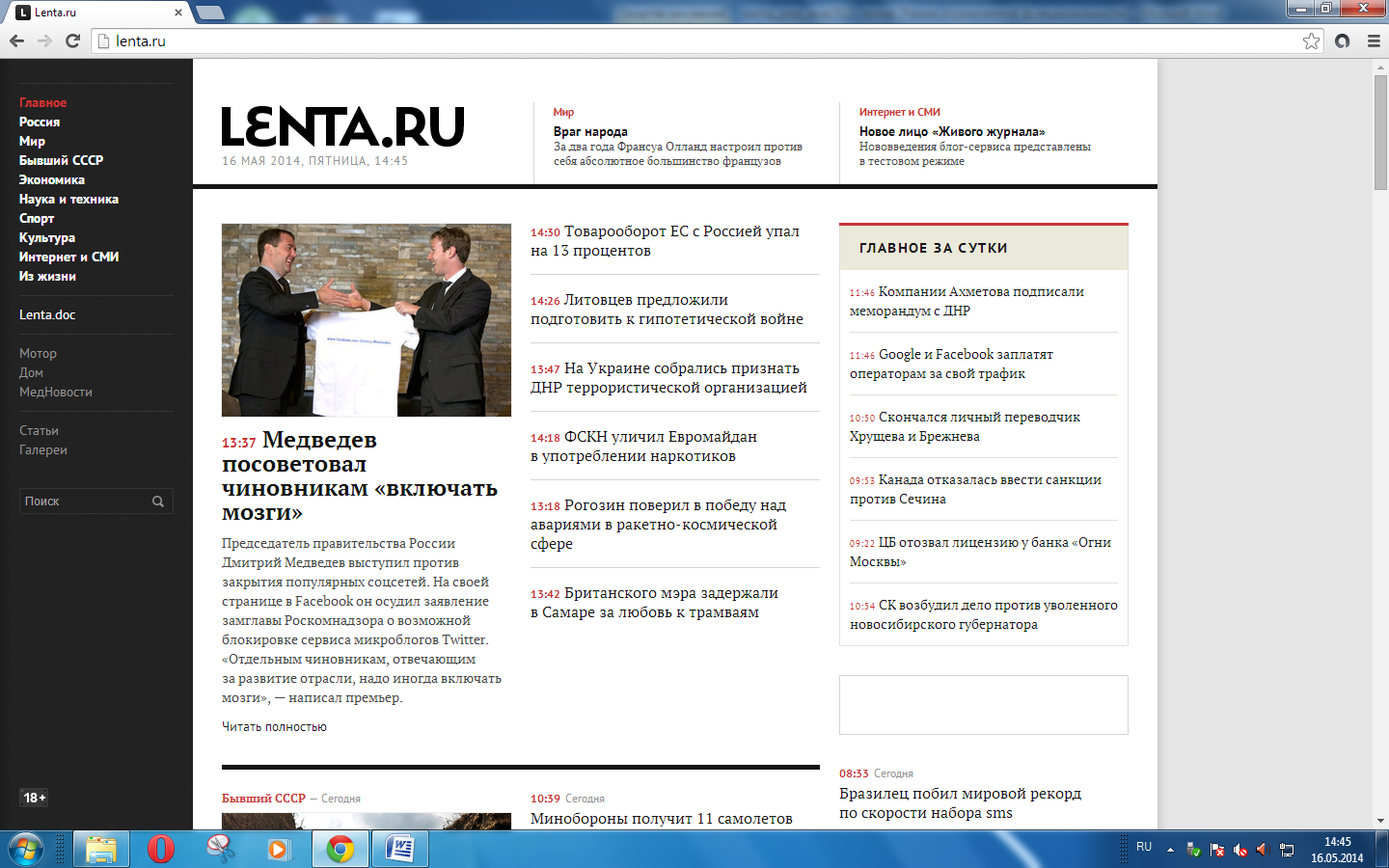Click the red Бывший СССР label above lower article
The width and height of the screenshot is (1389, 868).
(263, 799)
